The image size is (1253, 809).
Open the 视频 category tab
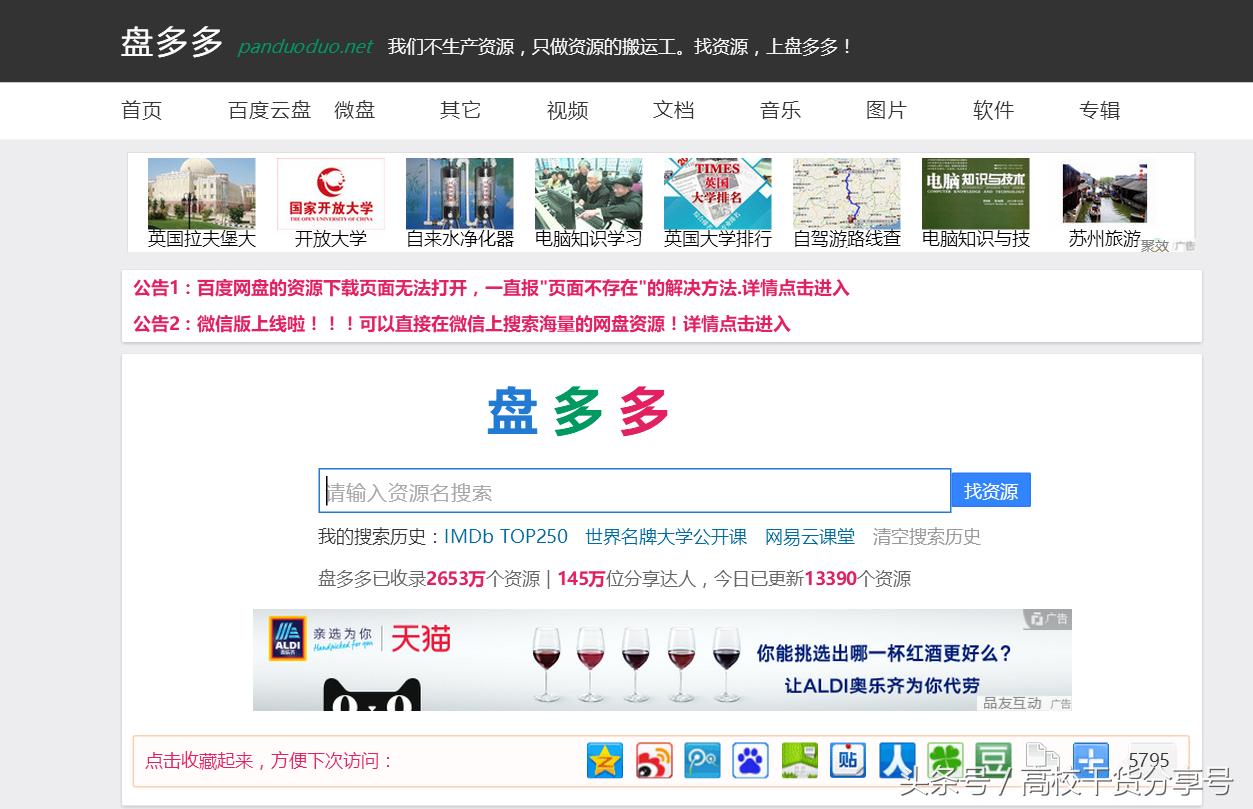pyautogui.click(x=566, y=111)
